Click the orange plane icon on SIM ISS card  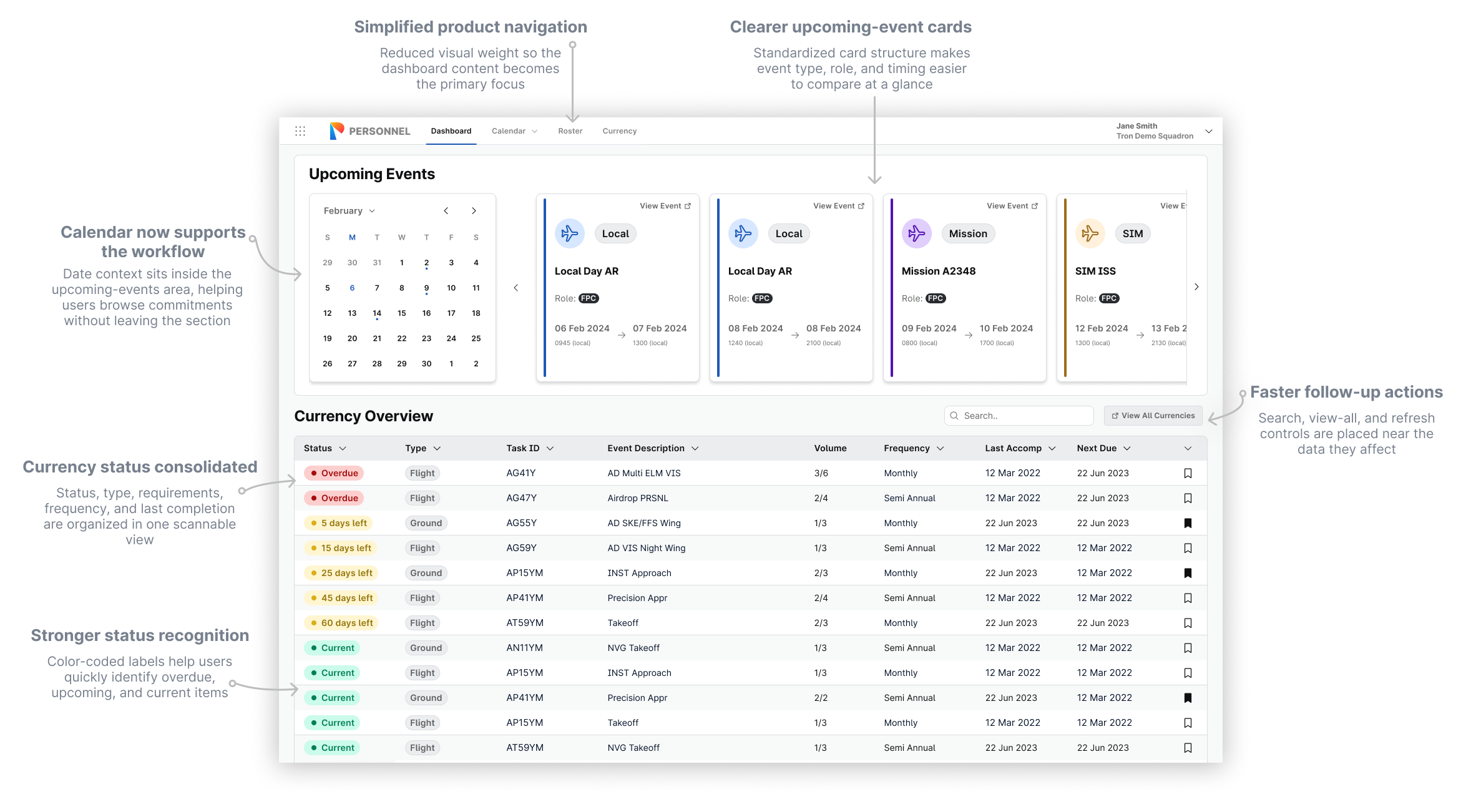(1090, 234)
